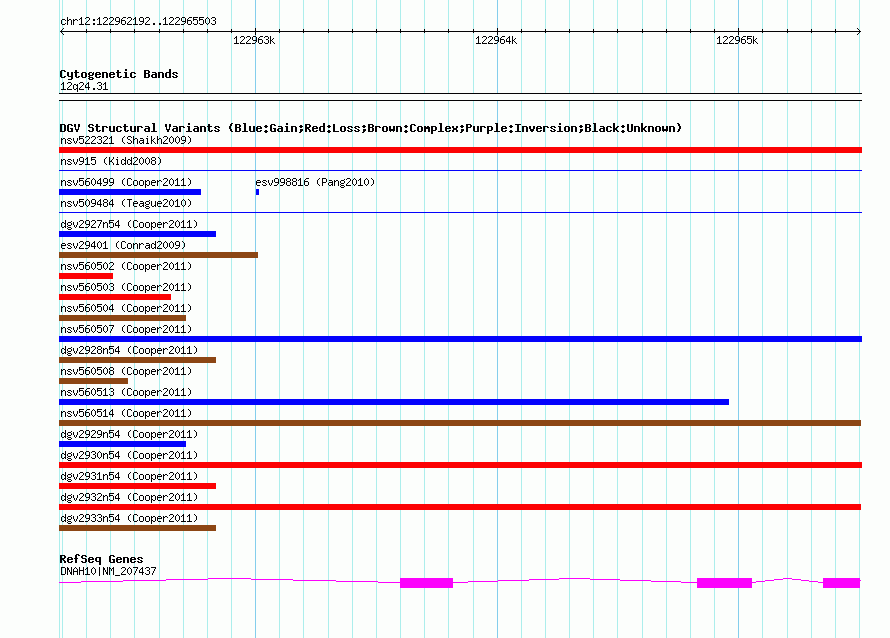Click the dgv2930n54 full-width red bar
The height and width of the screenshot is (638, 890).
pyautogui.click(x=460, y=465)
